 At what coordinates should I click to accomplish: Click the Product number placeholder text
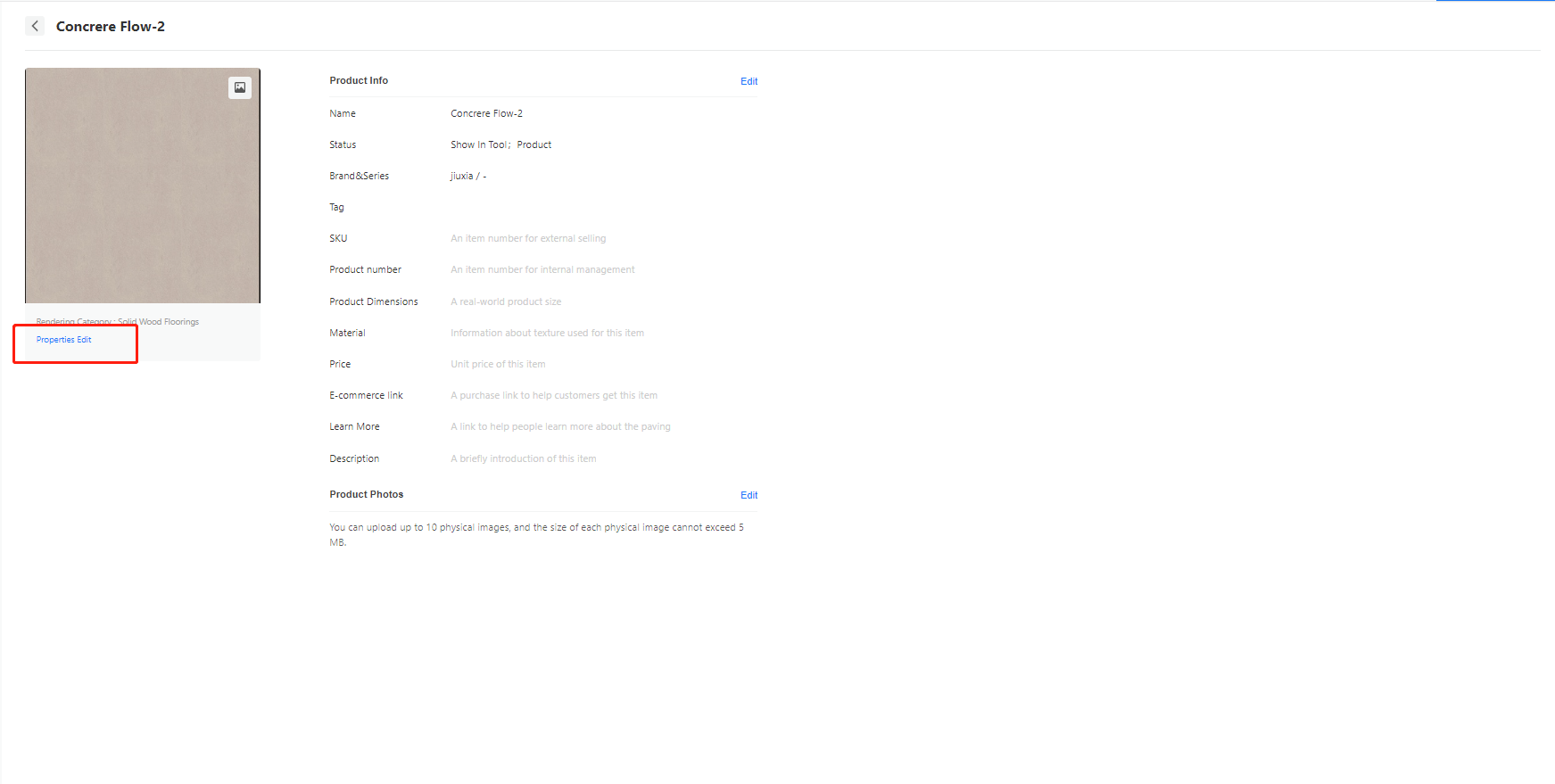click(x=542, y=269)
